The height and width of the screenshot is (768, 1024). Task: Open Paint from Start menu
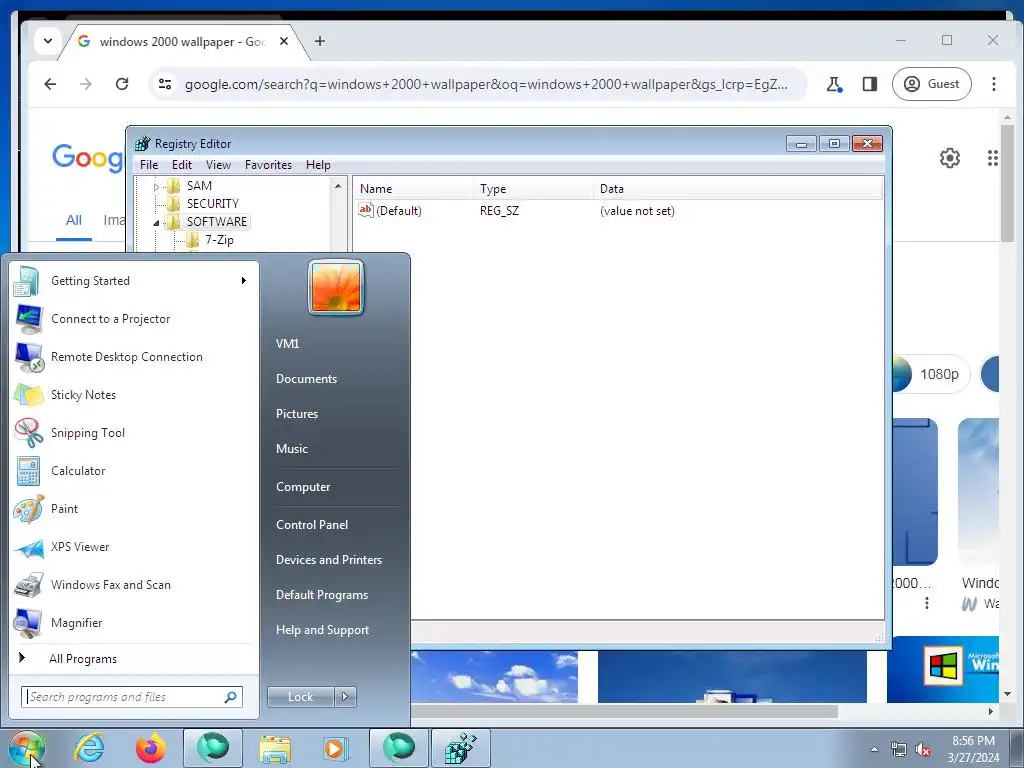(134, 509)
